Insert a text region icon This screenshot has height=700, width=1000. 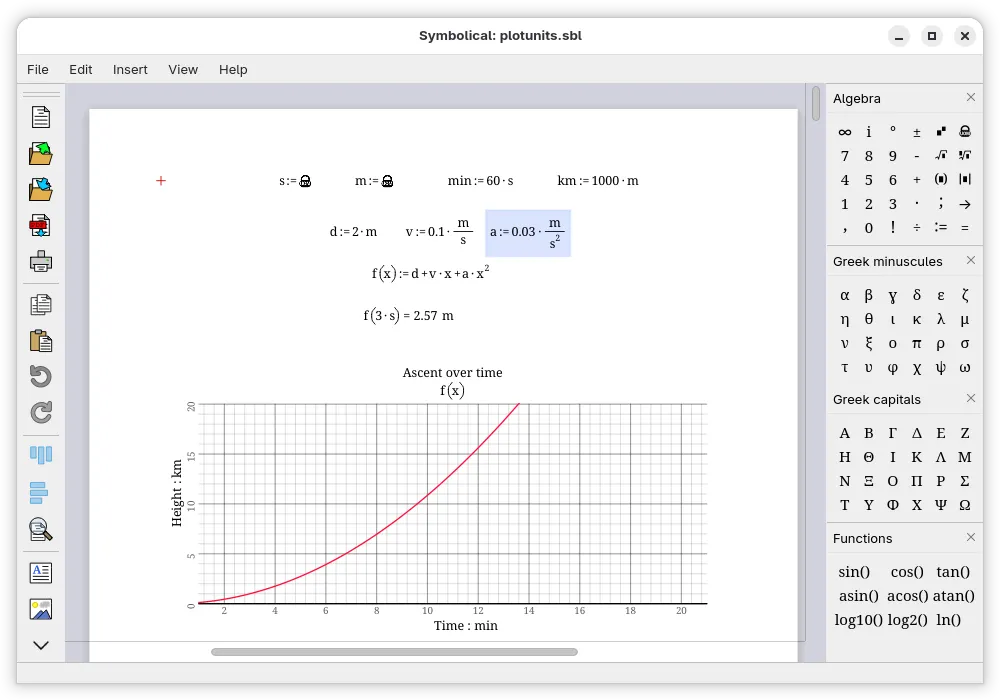click(41, 572)
